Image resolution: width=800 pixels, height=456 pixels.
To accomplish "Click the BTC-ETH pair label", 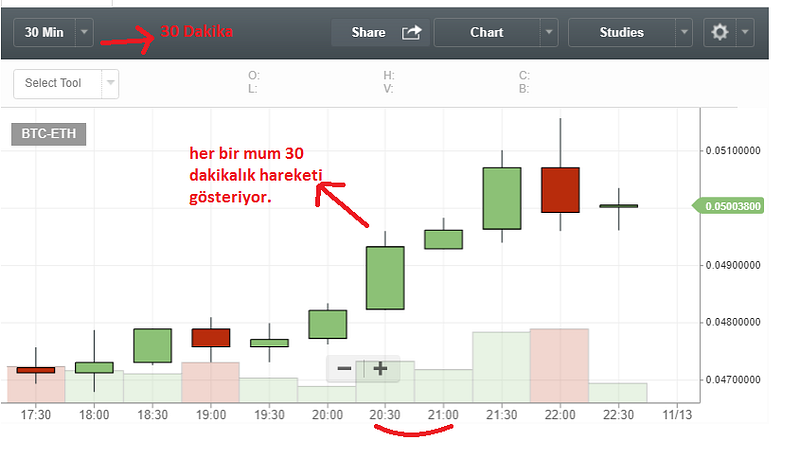I will point(48,134).
